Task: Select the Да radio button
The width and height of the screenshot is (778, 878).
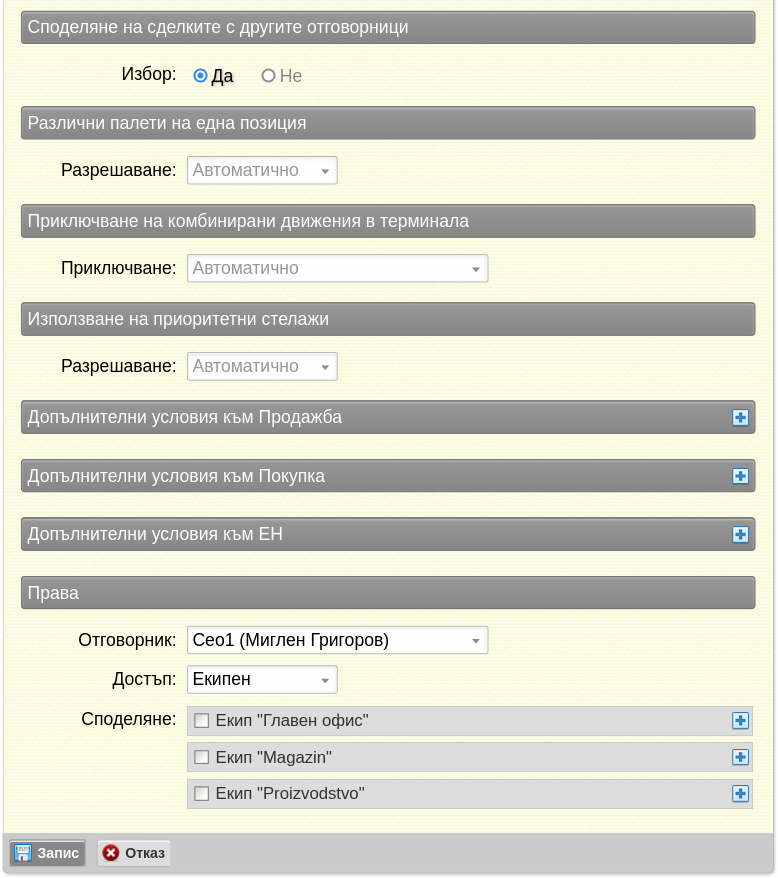Action: point(200,76)
